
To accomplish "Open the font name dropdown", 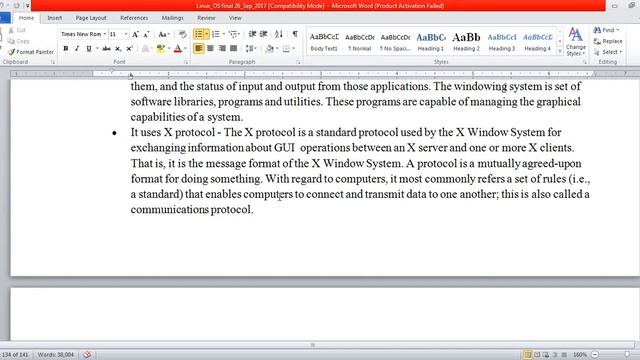I will tap(105, 34).
